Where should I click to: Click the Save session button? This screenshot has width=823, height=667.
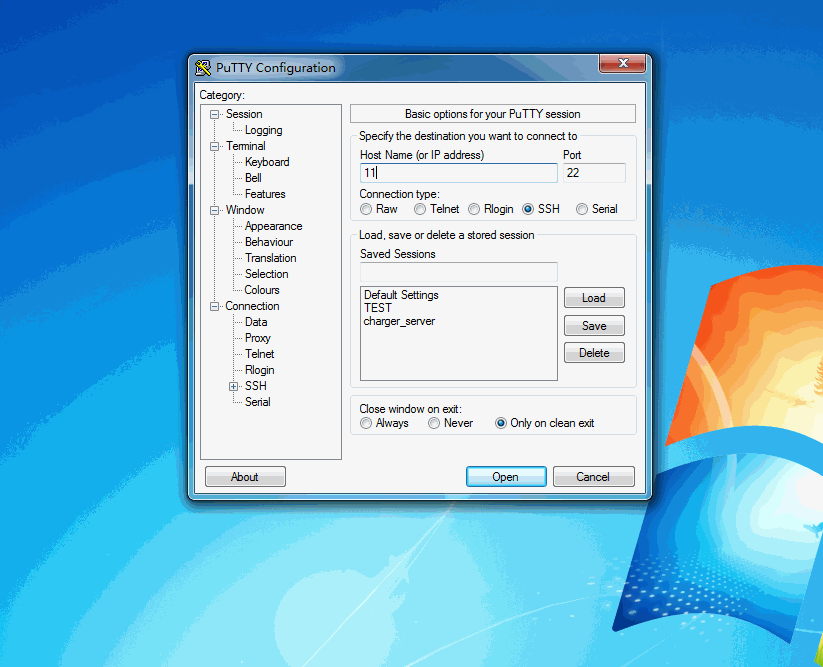coord(594,325)
